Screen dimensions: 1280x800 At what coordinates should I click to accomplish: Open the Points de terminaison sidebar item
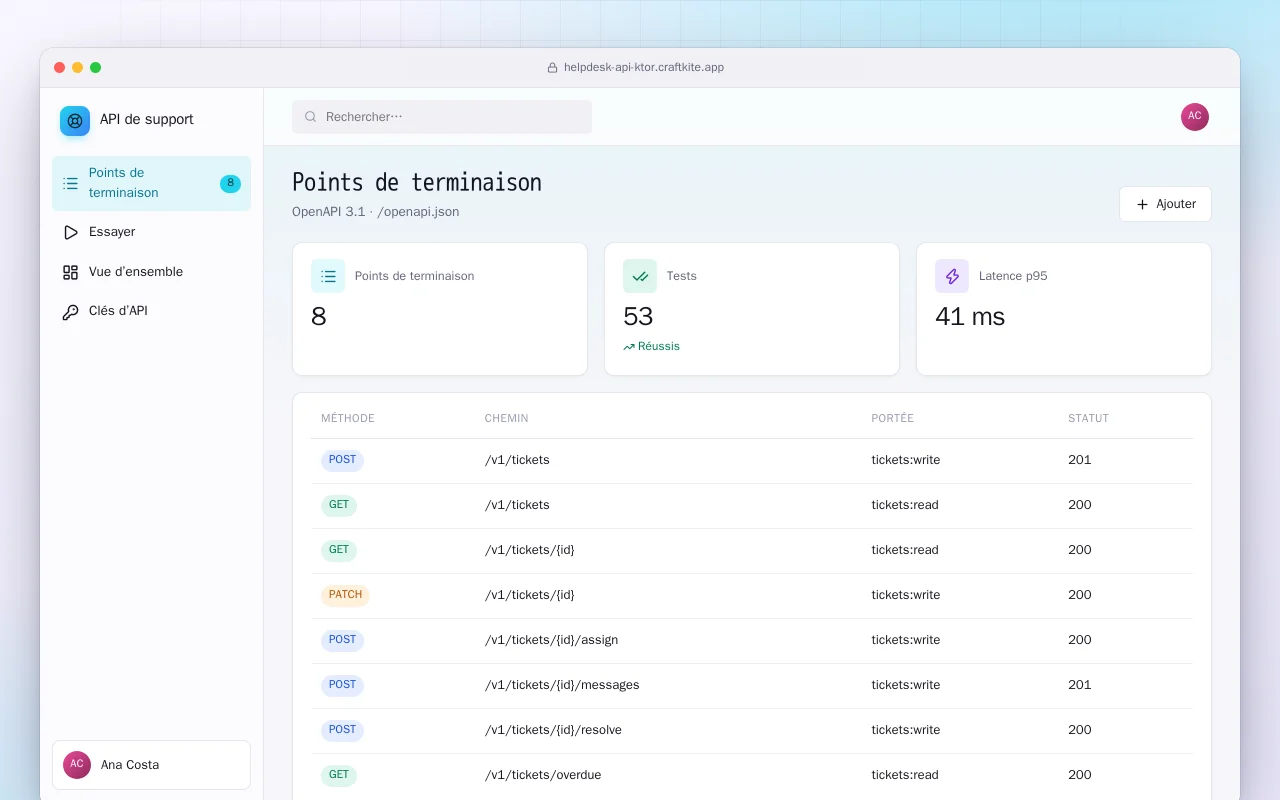point(151,183)
